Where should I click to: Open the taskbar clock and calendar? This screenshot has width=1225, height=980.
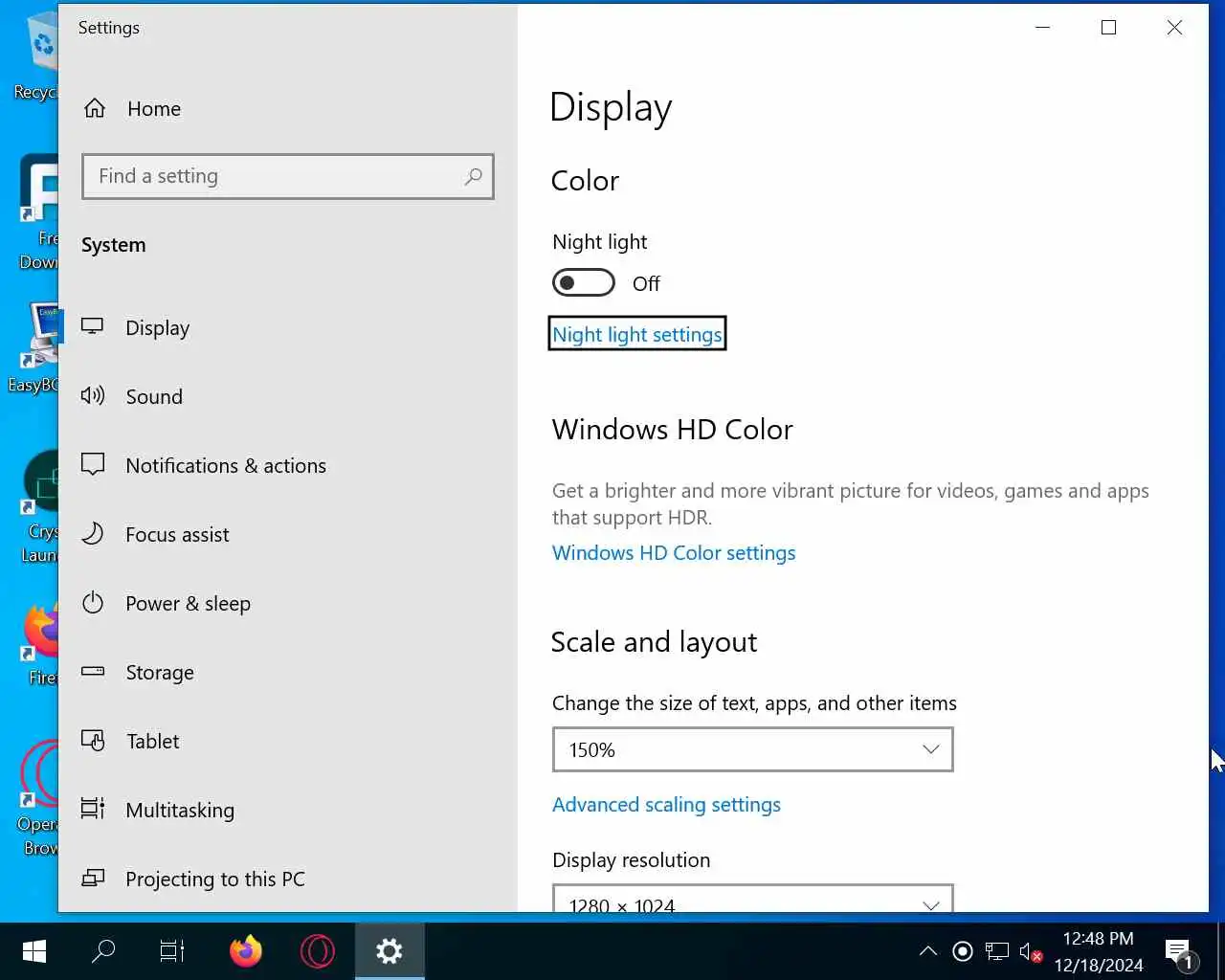[1099, 951]
